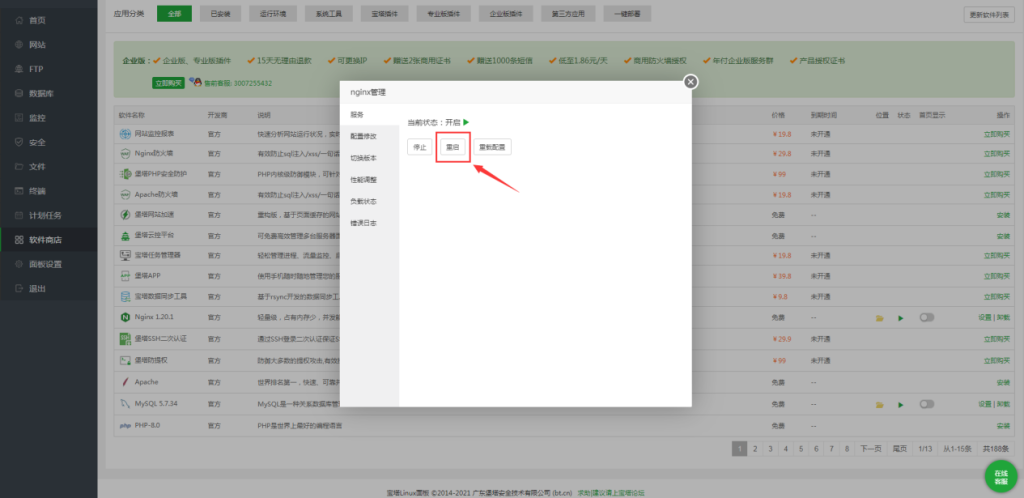Go to page 2 in pagination
This screenshot has height=498, width=1024.
(x=755, y=449)
